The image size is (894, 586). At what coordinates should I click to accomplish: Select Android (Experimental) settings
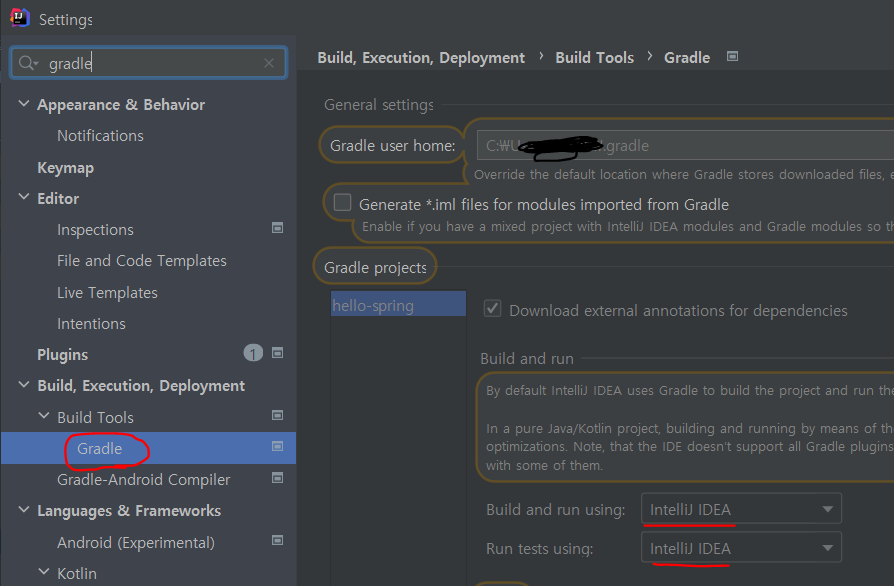pyautogui.click(x=136, y=542)
